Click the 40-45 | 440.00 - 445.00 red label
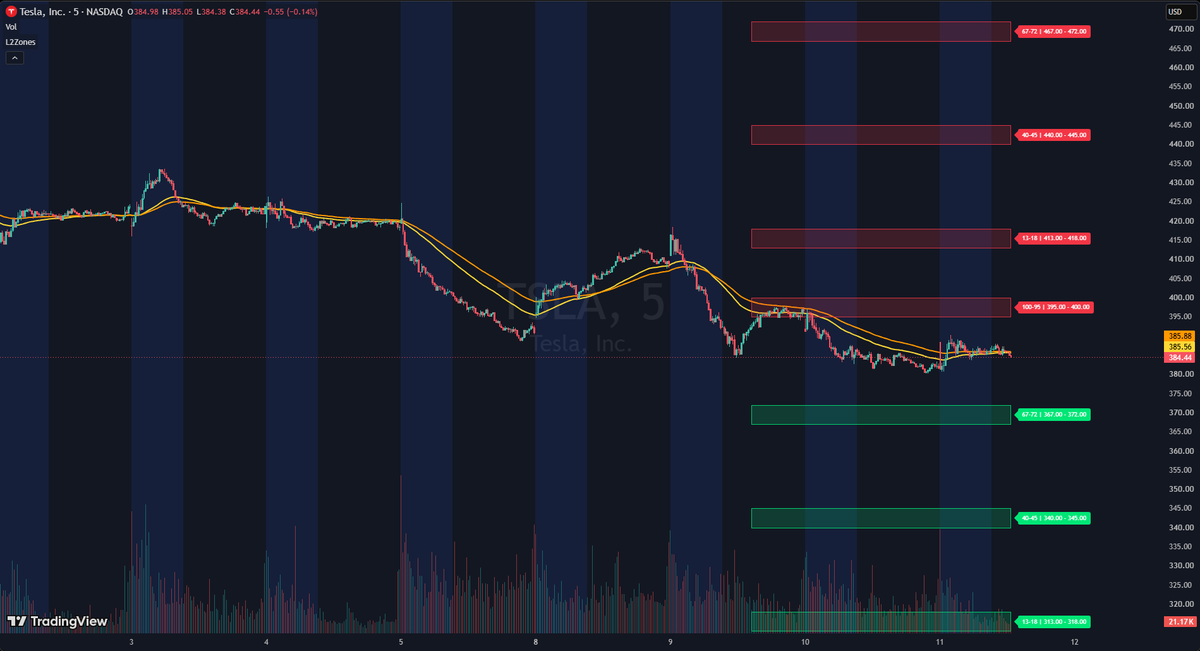1200x651 pixels. pyautogui.click(x=1054, y=135)
